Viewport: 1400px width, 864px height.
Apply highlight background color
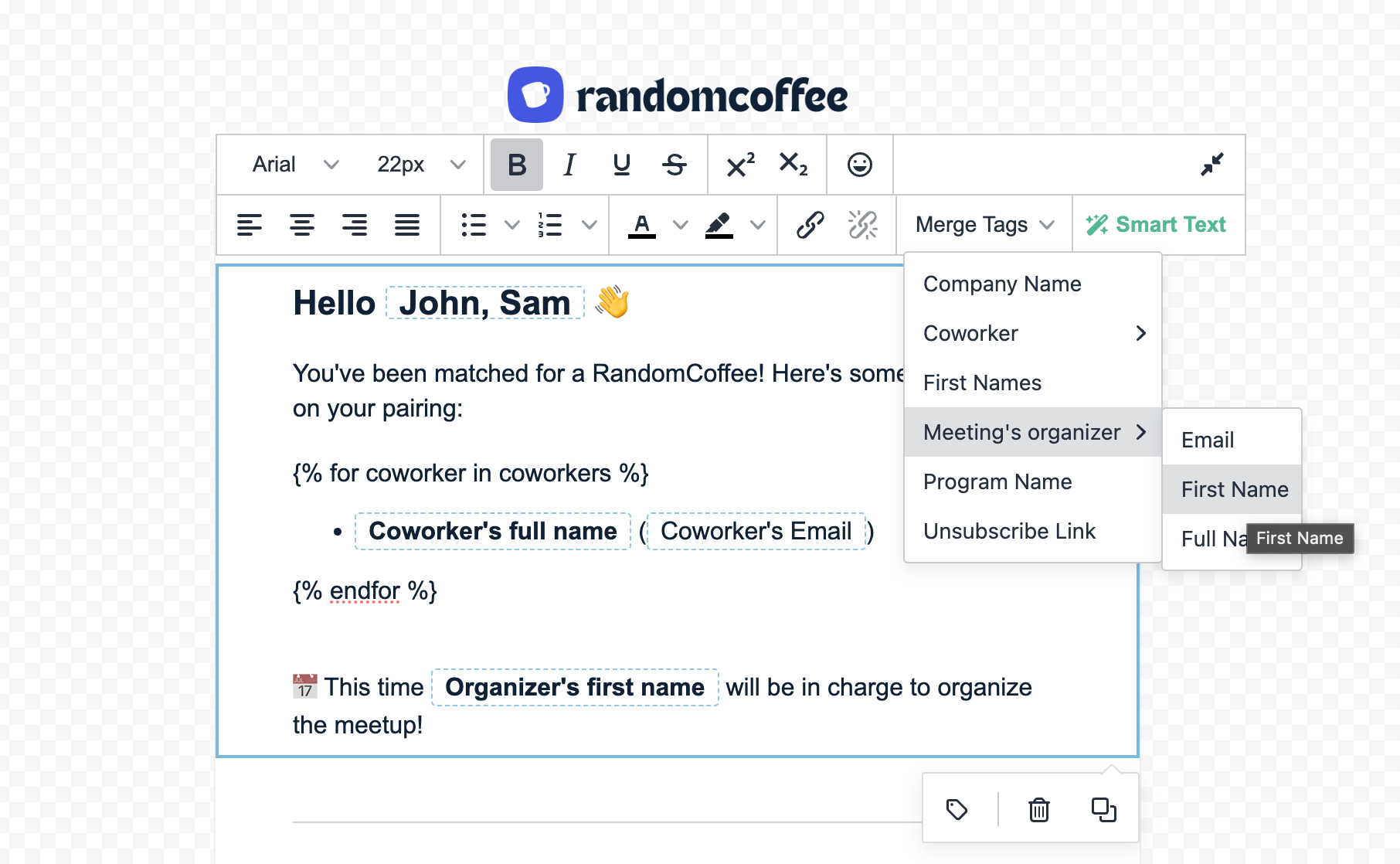tap(719, 225)
